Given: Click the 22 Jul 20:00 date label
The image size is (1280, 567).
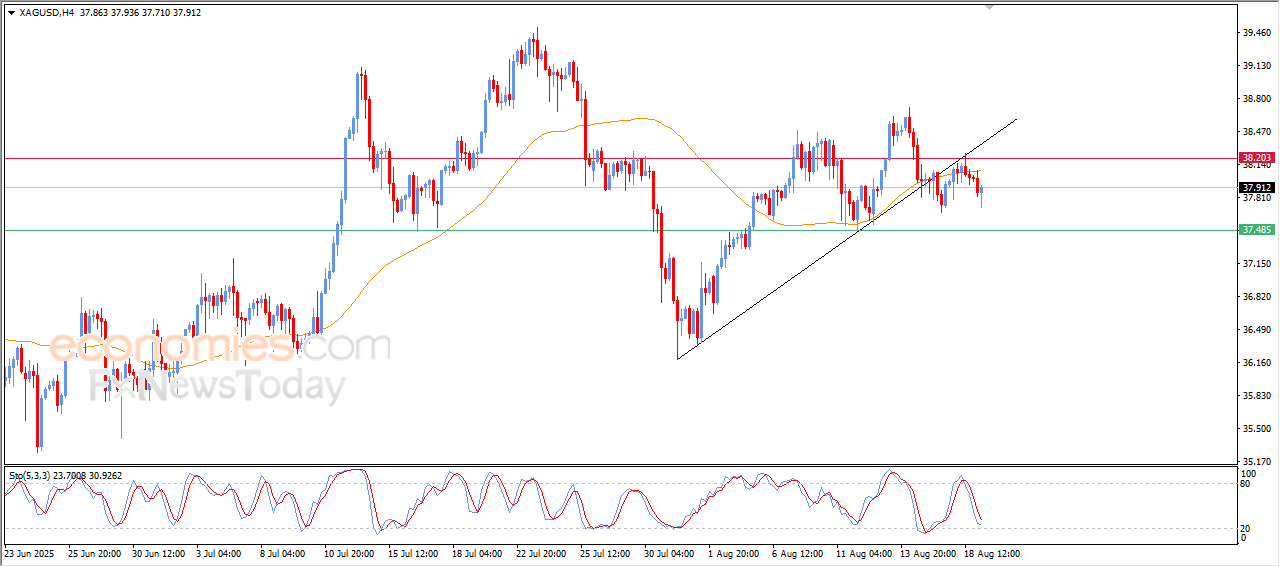Looking at the screenshot, I should point(543,553).
